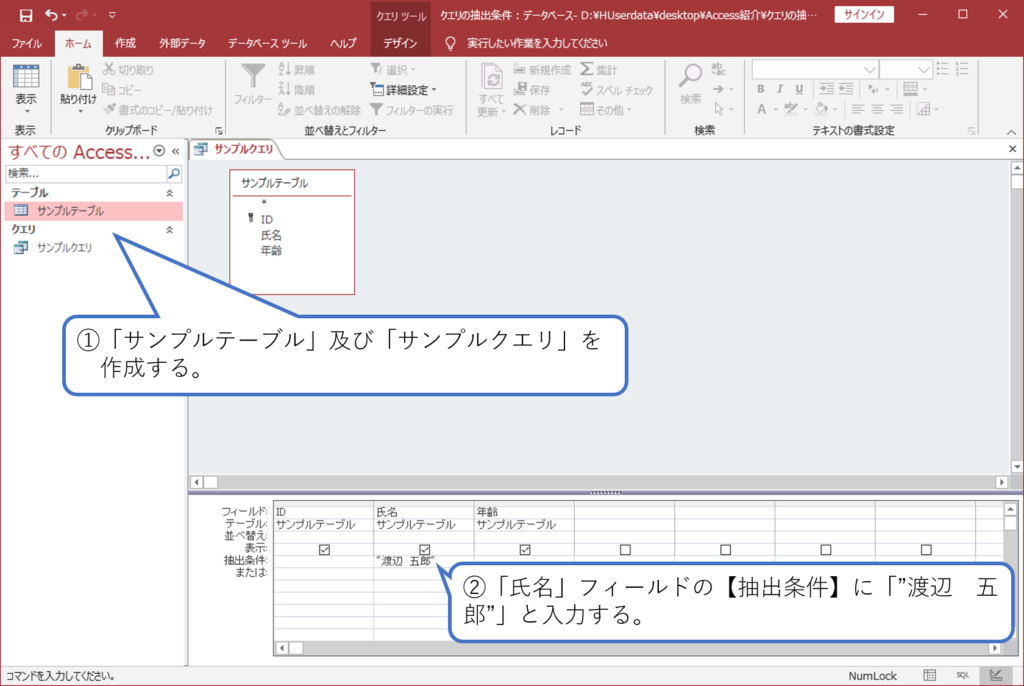This screenshot has height=686, width=1024.
Task: Sort ascending with 昇順
Action: click(x=296, y=69)
